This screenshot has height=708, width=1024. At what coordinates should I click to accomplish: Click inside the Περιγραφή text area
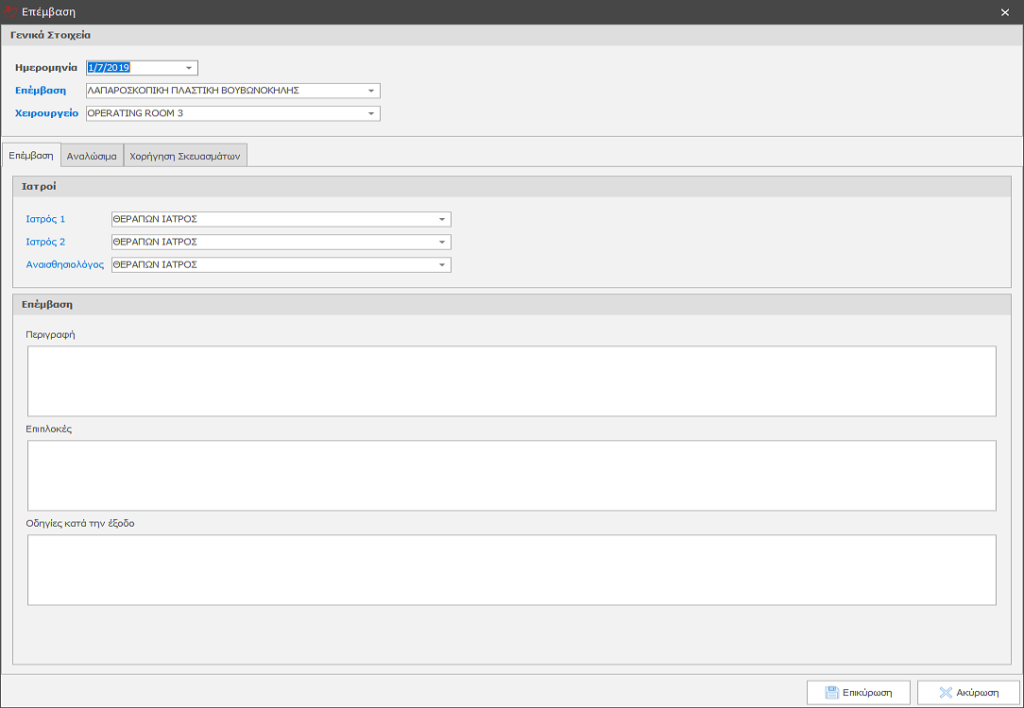(511, 381)
